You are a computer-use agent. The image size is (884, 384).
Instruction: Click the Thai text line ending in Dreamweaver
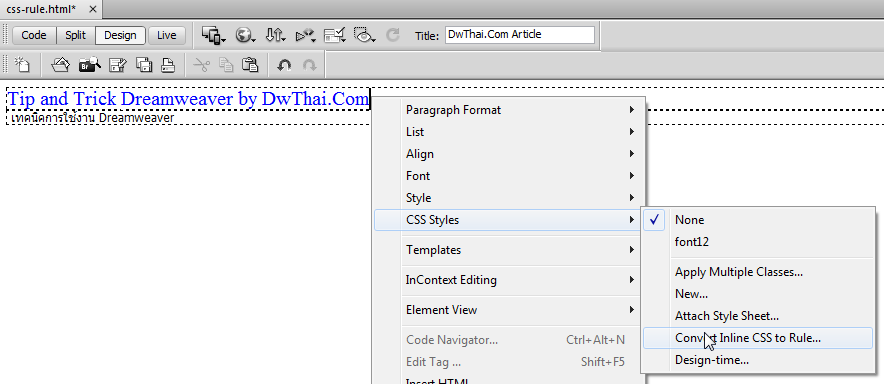coord(92,118)
